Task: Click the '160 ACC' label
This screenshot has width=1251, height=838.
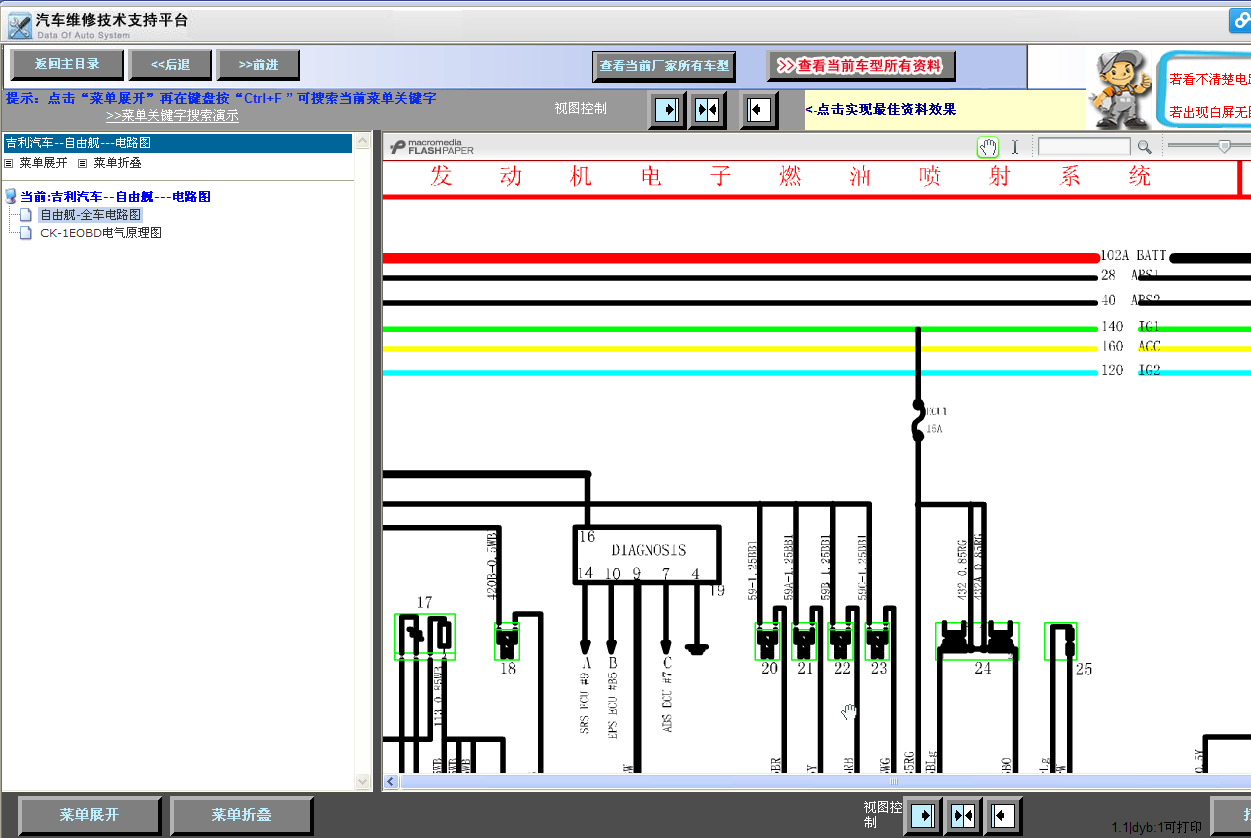Action: click(x=1130, y=347)
